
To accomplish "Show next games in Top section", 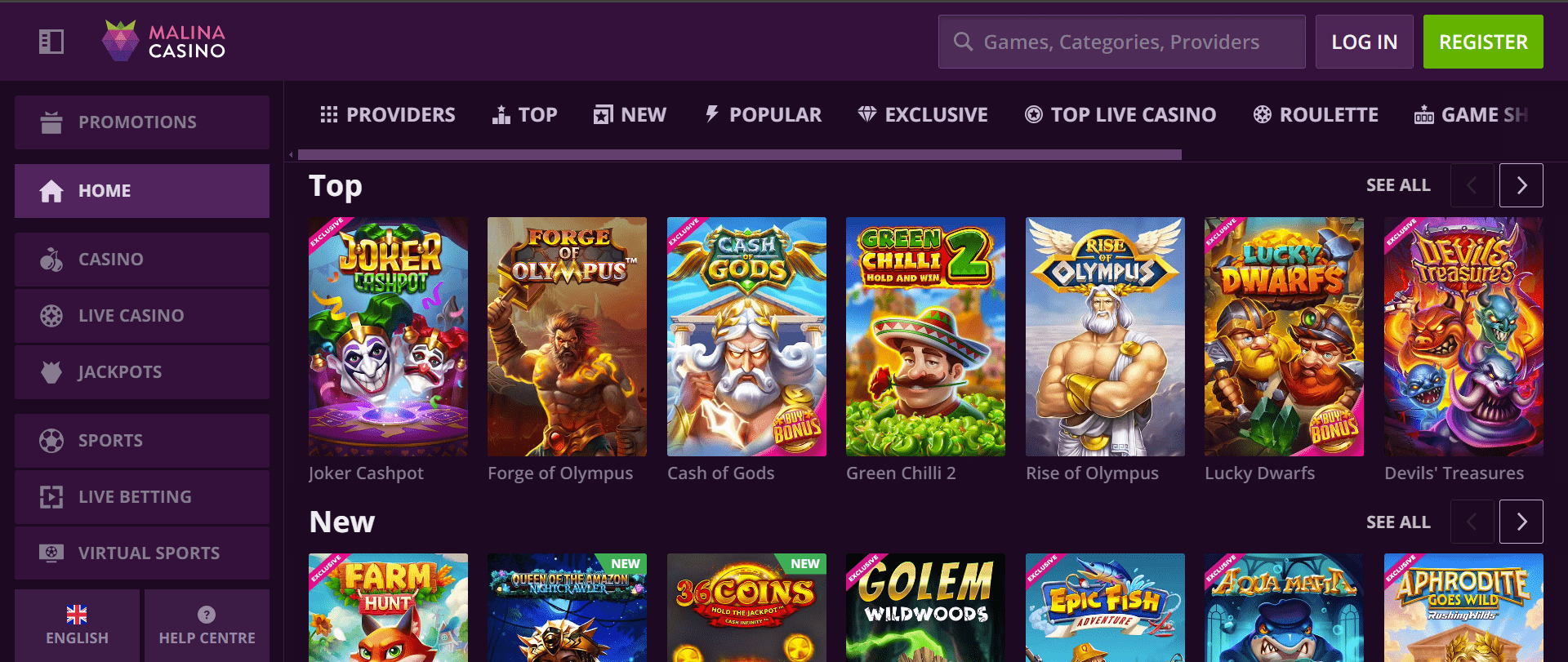I will (x=1521, y=185).
